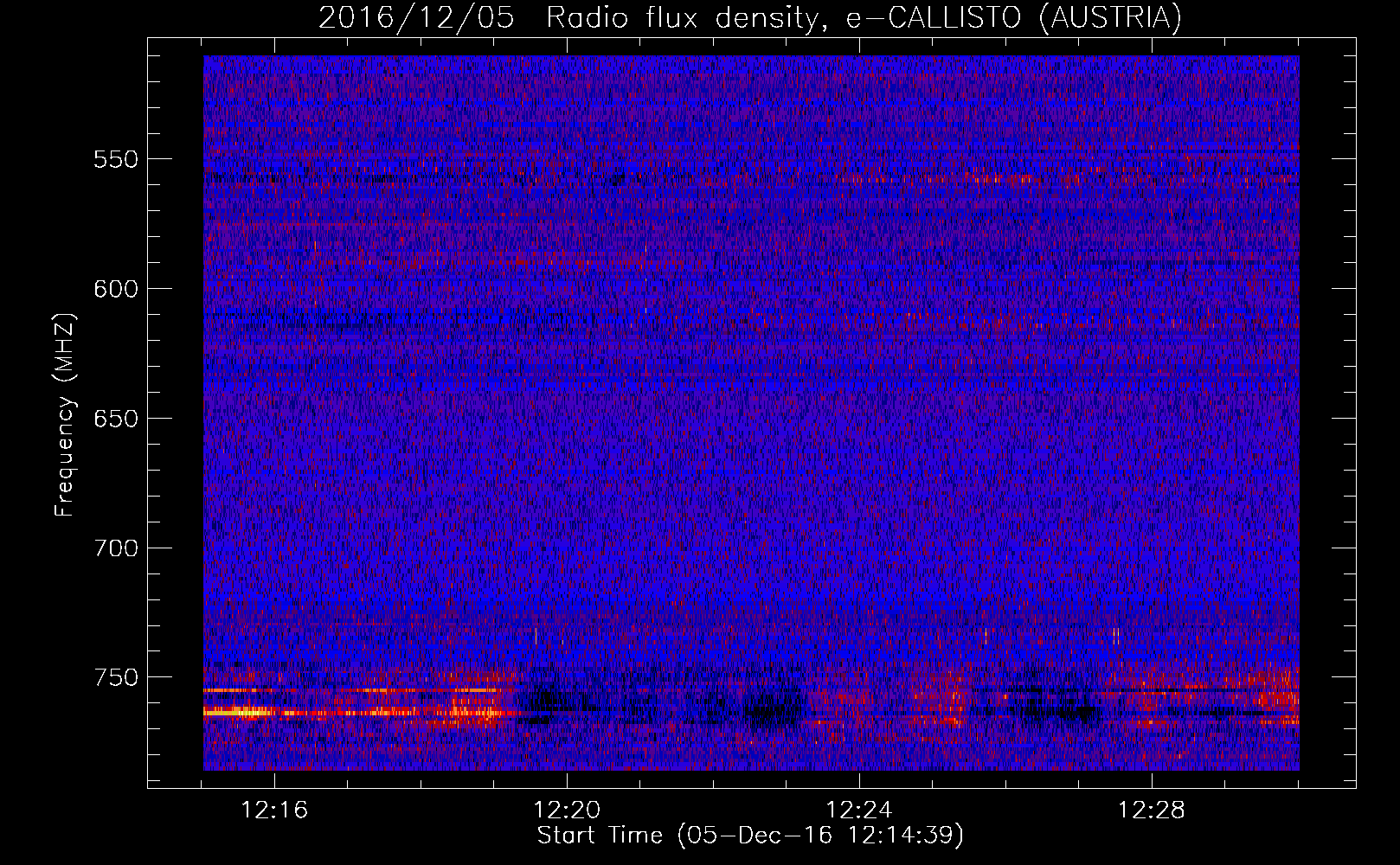Click the 700 frequency tick label
Screen dimensions: 1400x865
[116, 548]
